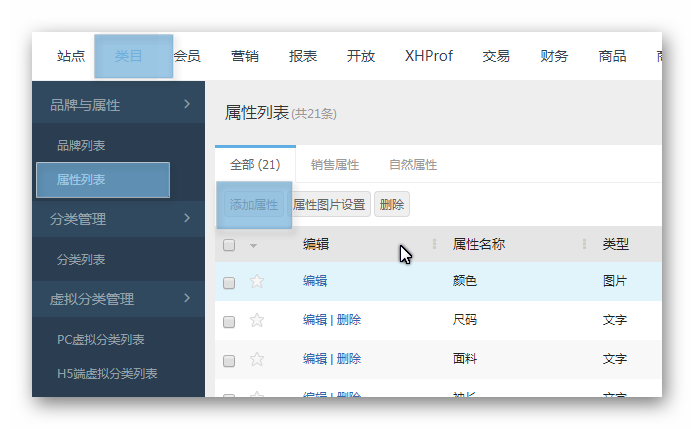Toggle the select-all checkbox in table header
Image resolution: width=694 pixels, height=429 pixels.
tap(229, 245)
